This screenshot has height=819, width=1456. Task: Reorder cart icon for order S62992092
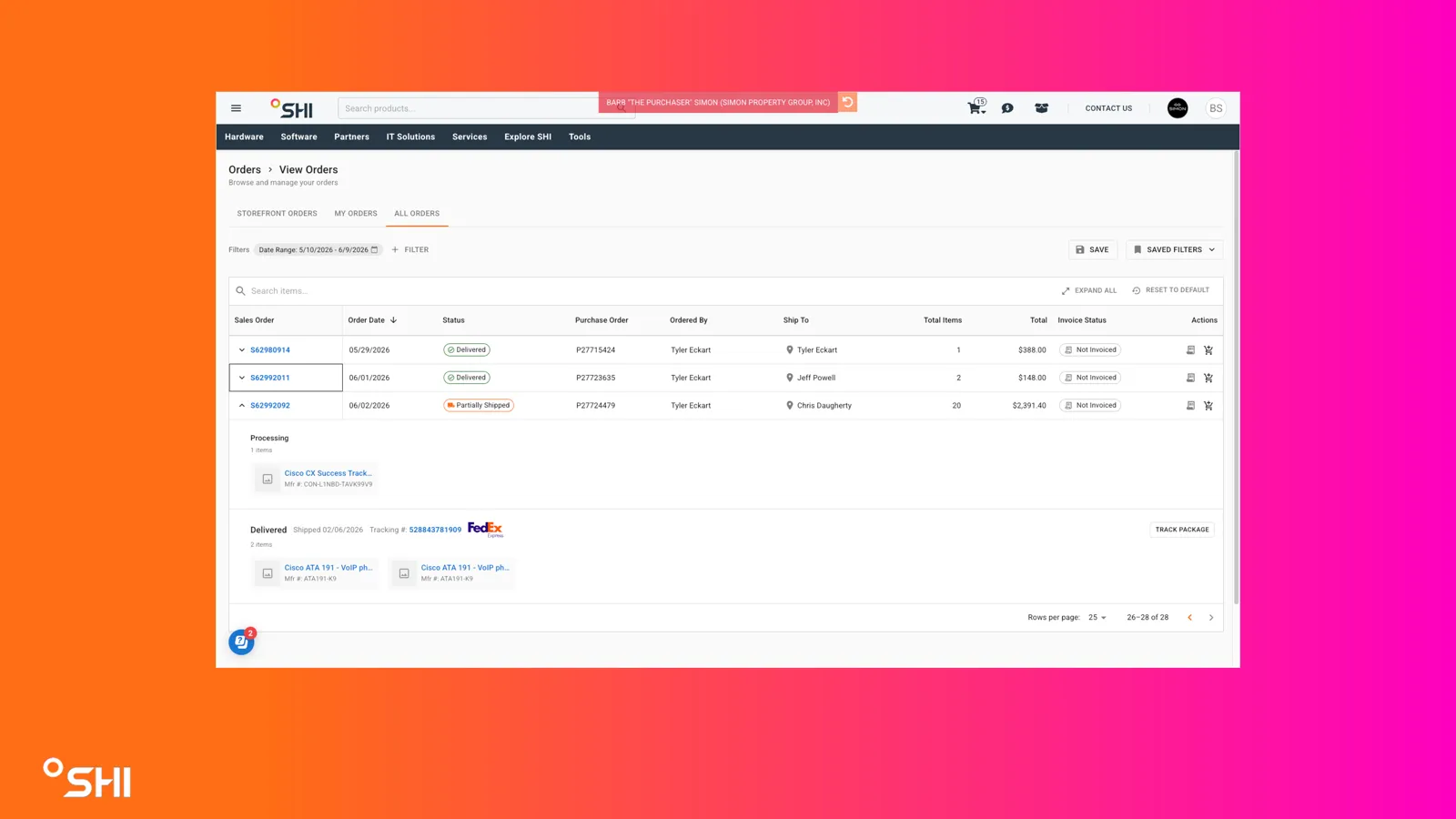(x=1208, y=406)
